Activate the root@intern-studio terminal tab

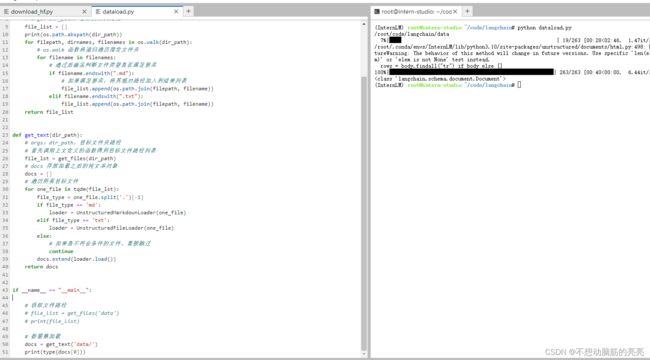click(416, 12)
